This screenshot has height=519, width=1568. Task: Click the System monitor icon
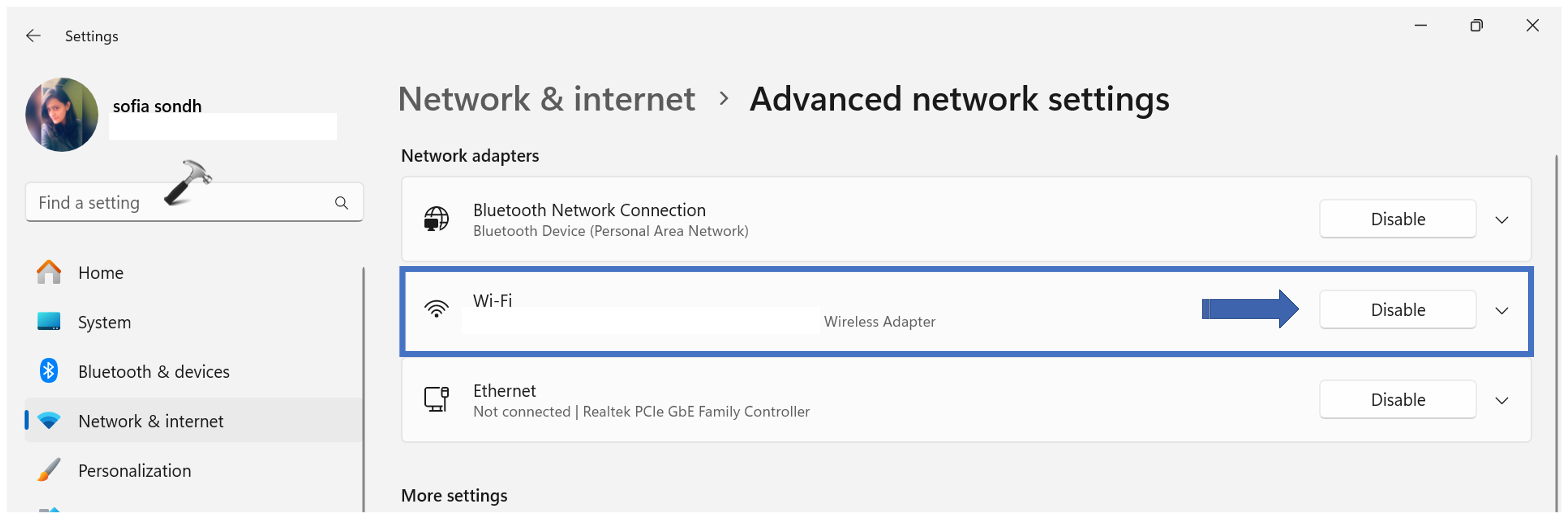click(49, 321)
